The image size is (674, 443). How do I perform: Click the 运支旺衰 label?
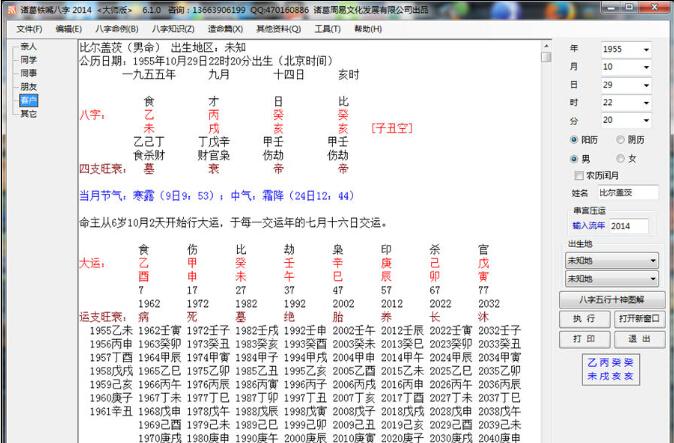[x=103, y=317]
